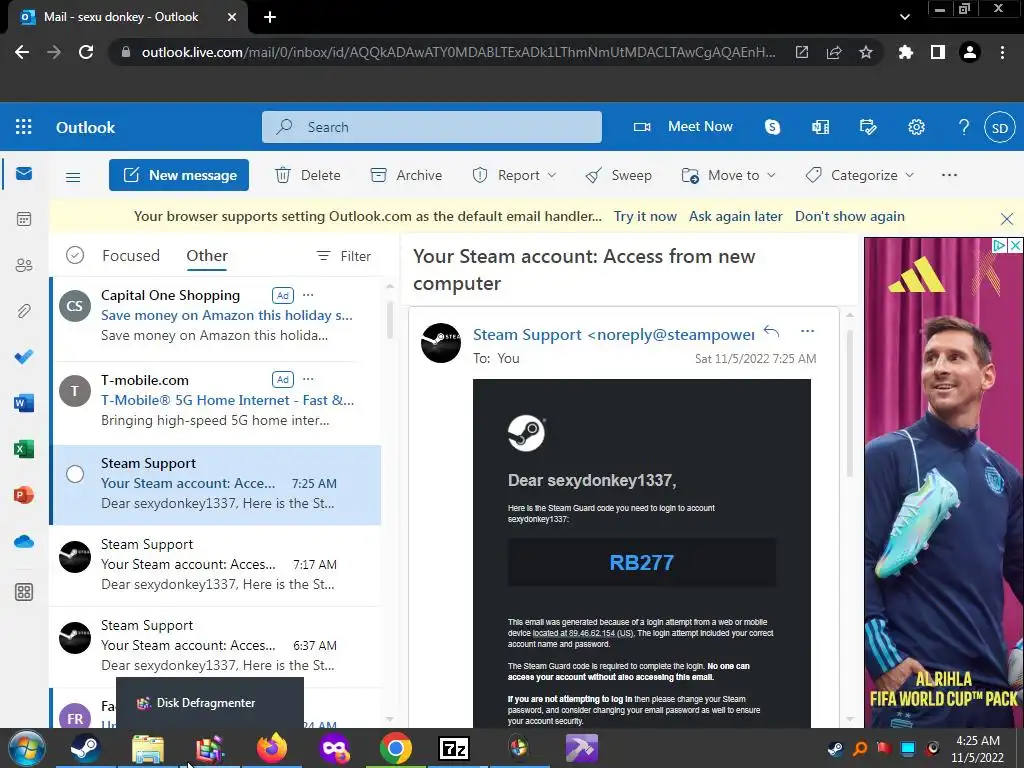Screen dimensions: 1024x768
Task: Open a new browser tab
Action: [270, 17]
